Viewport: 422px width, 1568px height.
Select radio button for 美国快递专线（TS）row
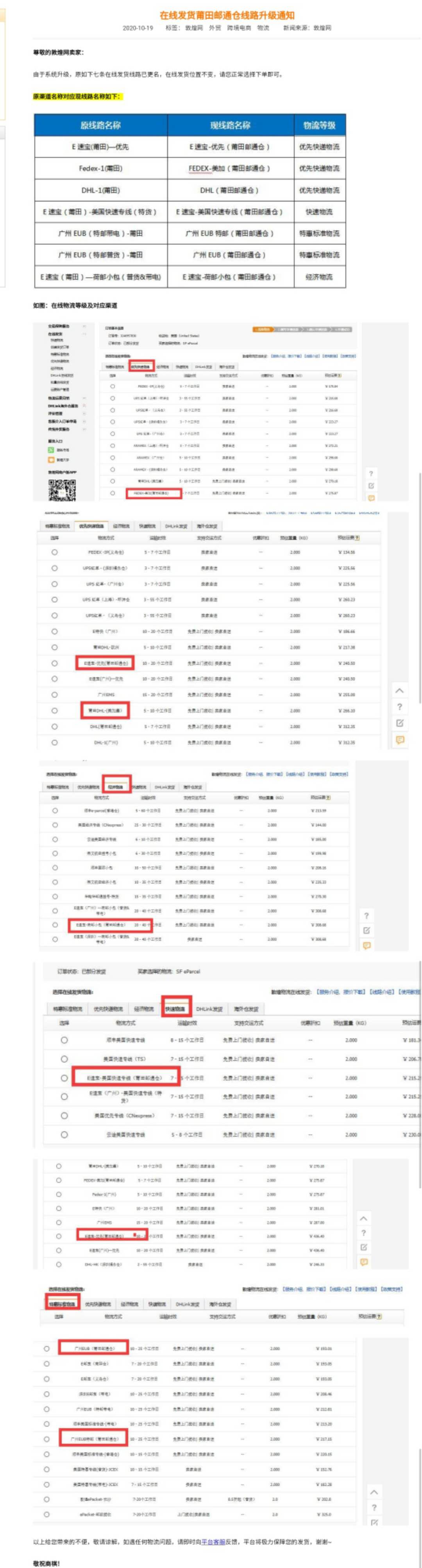coord(64,1059)
